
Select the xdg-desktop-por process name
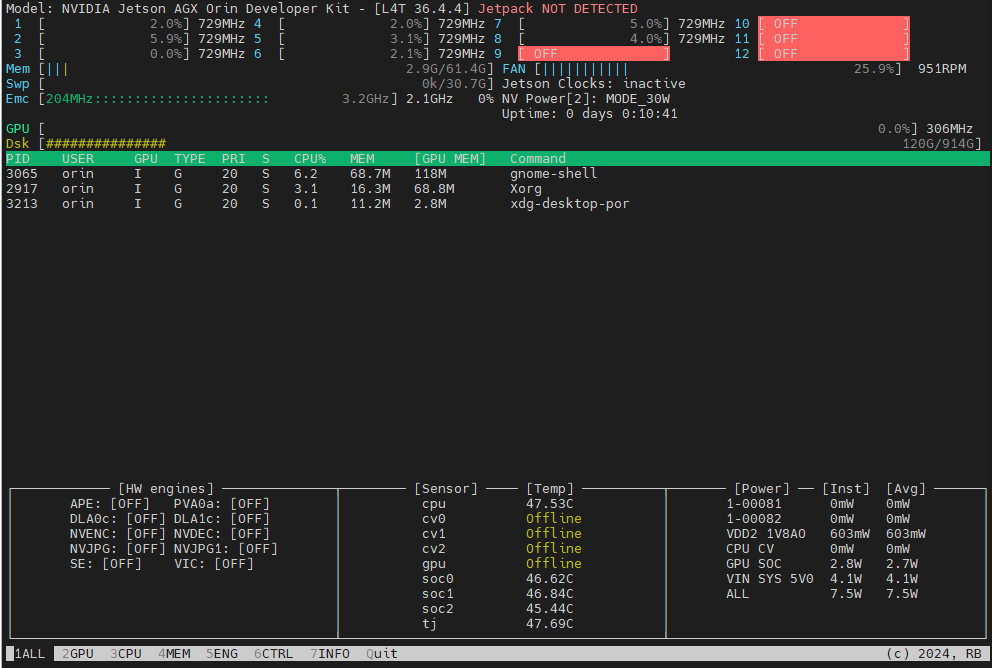tap(569, 204)
